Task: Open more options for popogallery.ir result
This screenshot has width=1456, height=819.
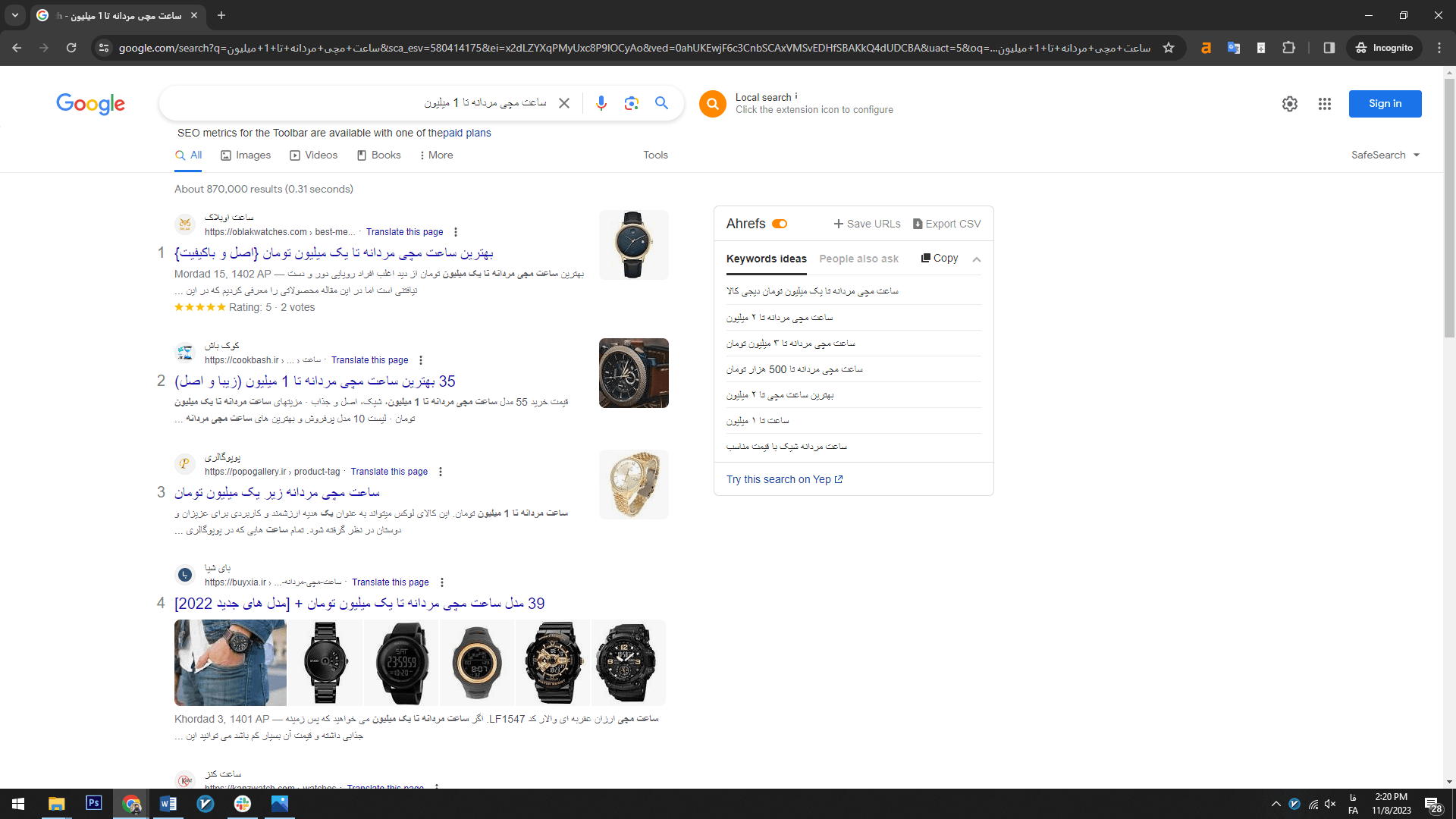Action: (x=441, y=472)
